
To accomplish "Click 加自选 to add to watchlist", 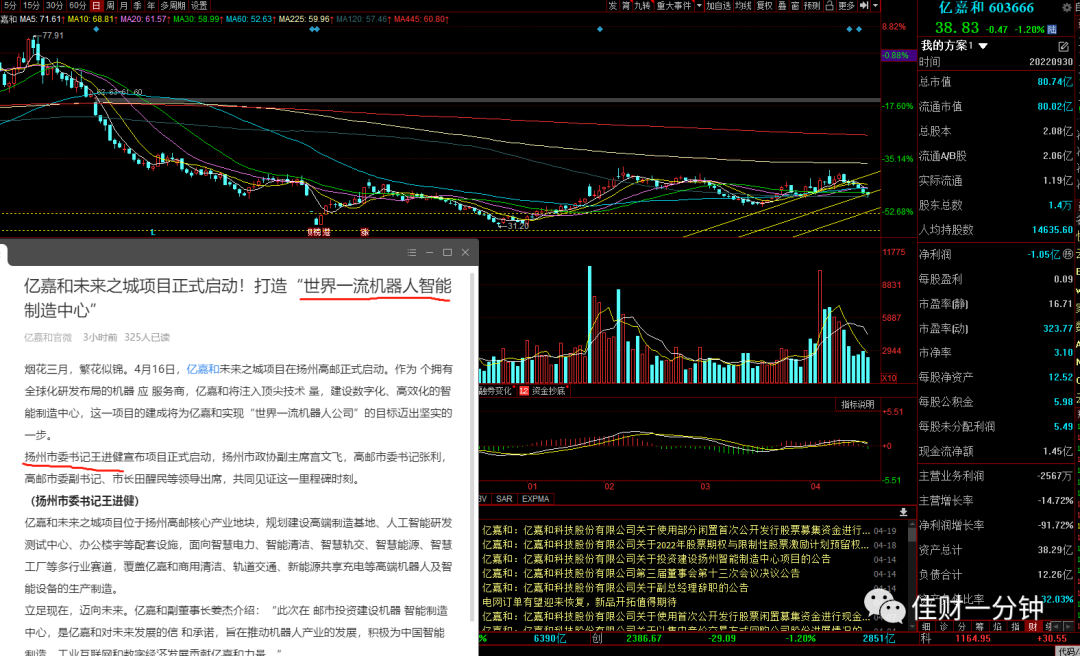I will 718,6.
